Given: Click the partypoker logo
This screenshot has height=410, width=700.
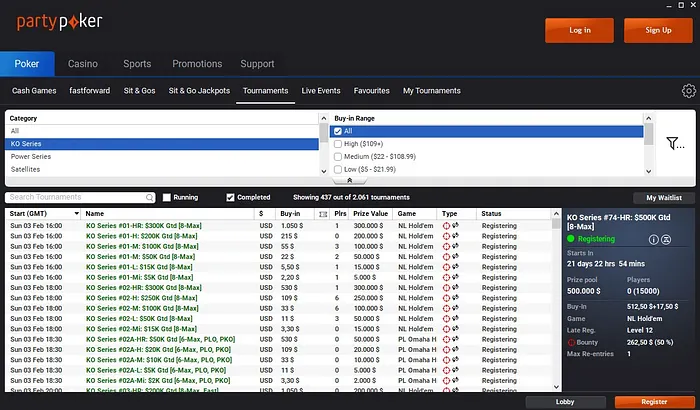Looking at the screenshot, I should pyautogui.click(x=60, y=22).
